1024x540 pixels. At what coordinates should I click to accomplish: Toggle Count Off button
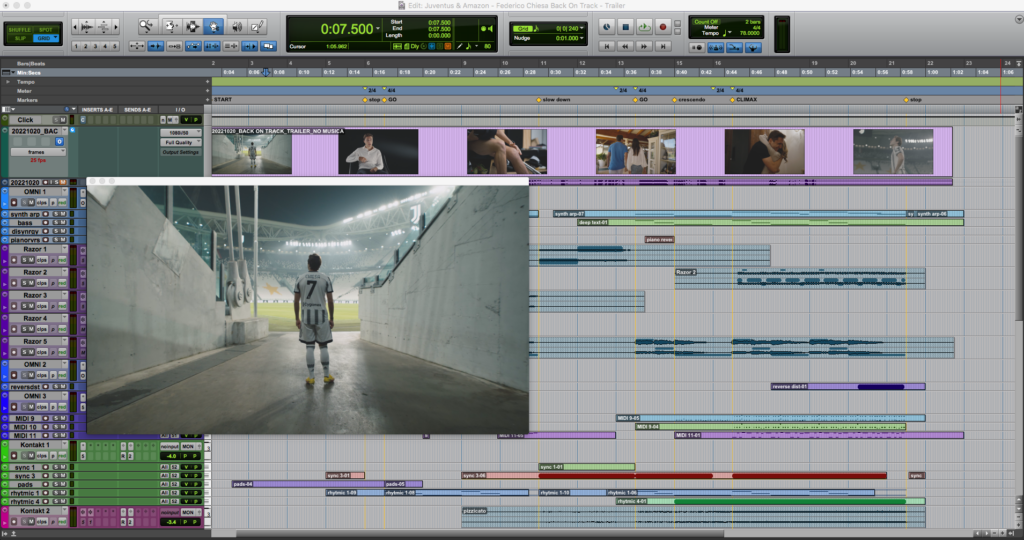pos(706,22)
